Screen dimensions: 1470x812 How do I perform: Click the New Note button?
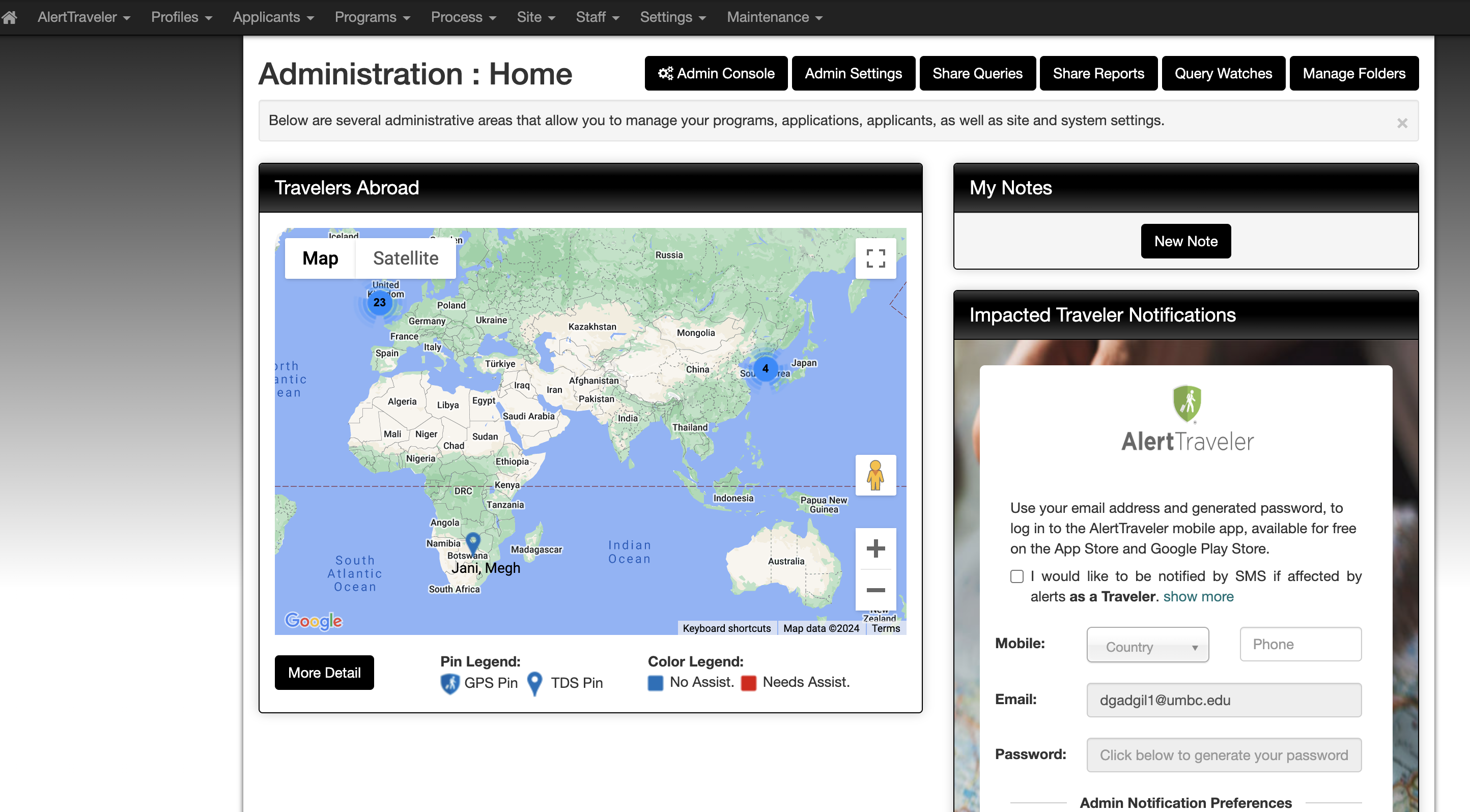click(x=1186, y=241)
